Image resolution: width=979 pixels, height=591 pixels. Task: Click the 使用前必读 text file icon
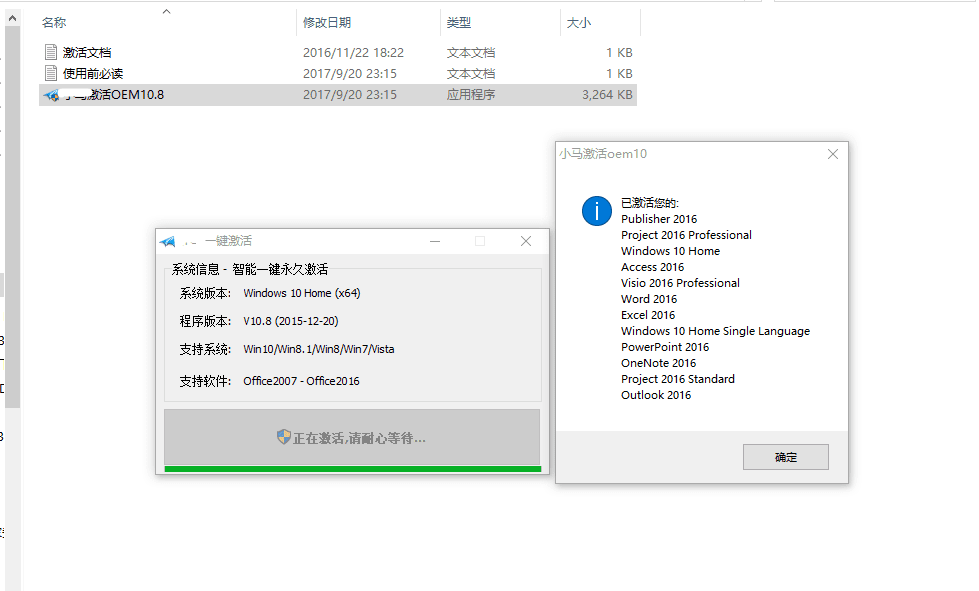point(51,73)
